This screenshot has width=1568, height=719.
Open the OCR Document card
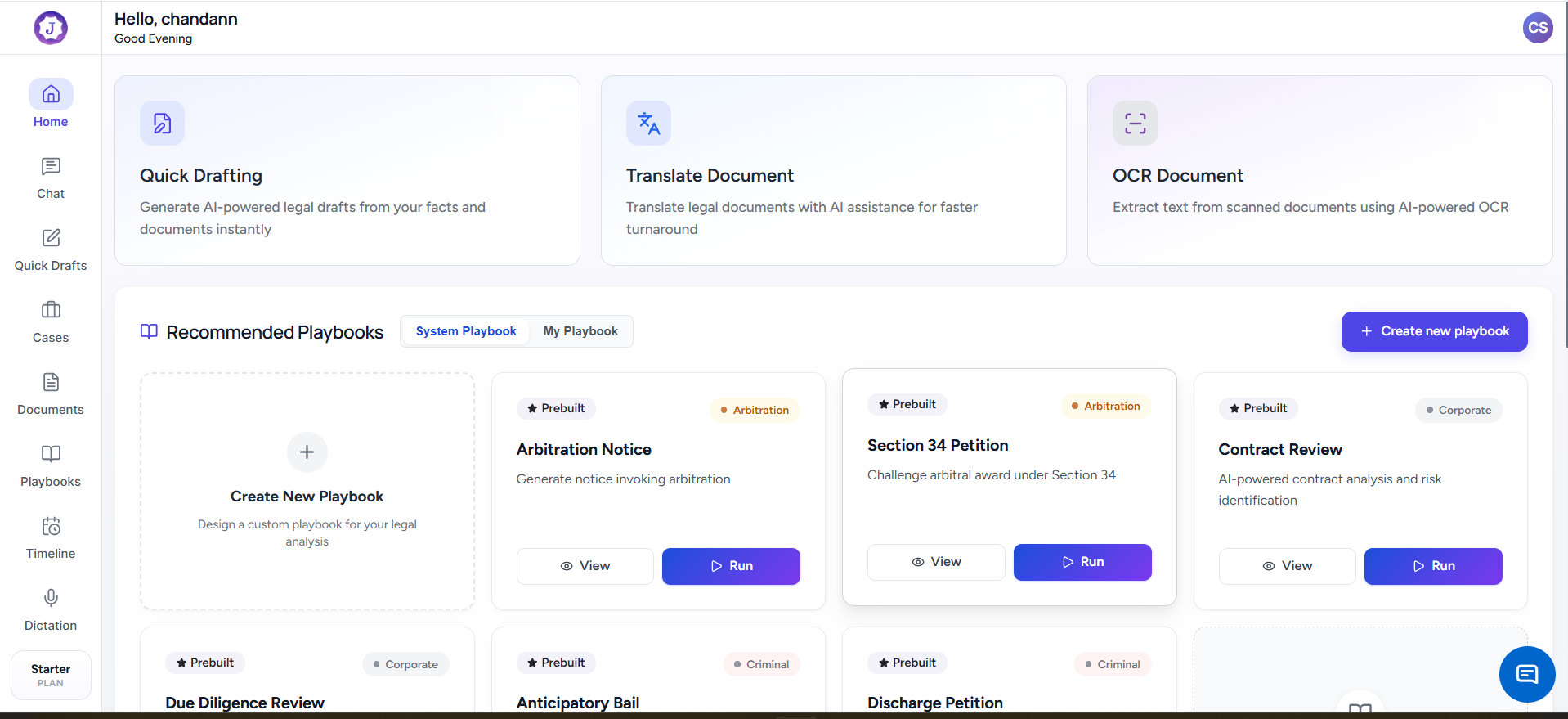click(x=1319, y=170)
